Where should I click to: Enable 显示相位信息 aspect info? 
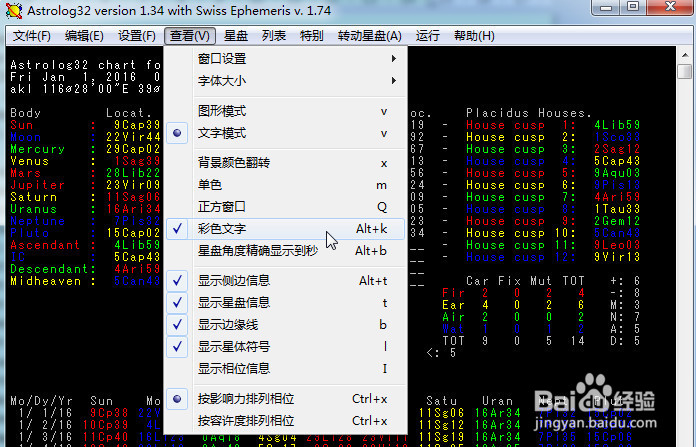(286, 368)
